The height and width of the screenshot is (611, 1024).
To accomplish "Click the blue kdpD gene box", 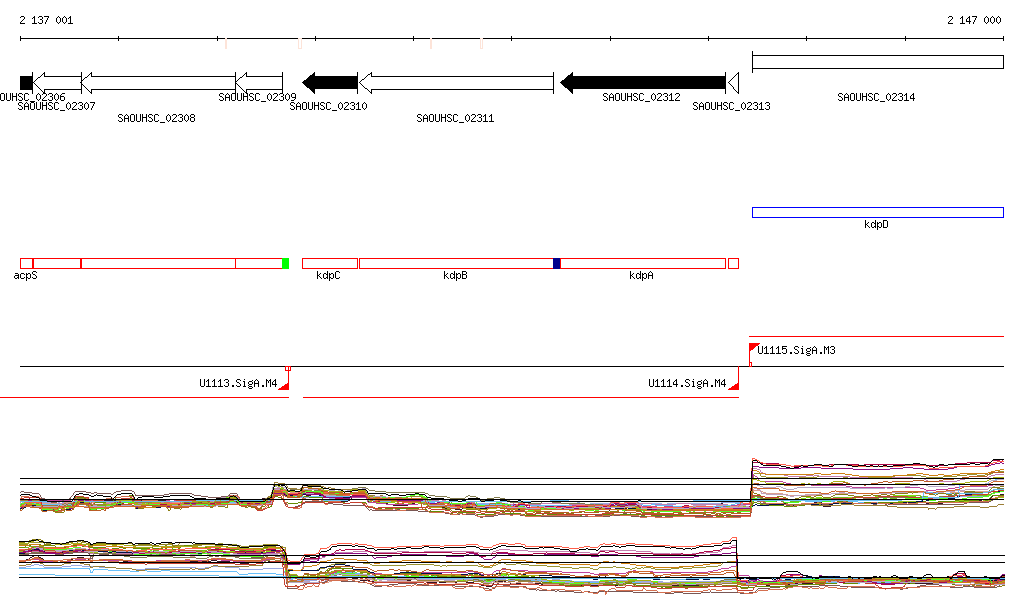I will 878,212.
